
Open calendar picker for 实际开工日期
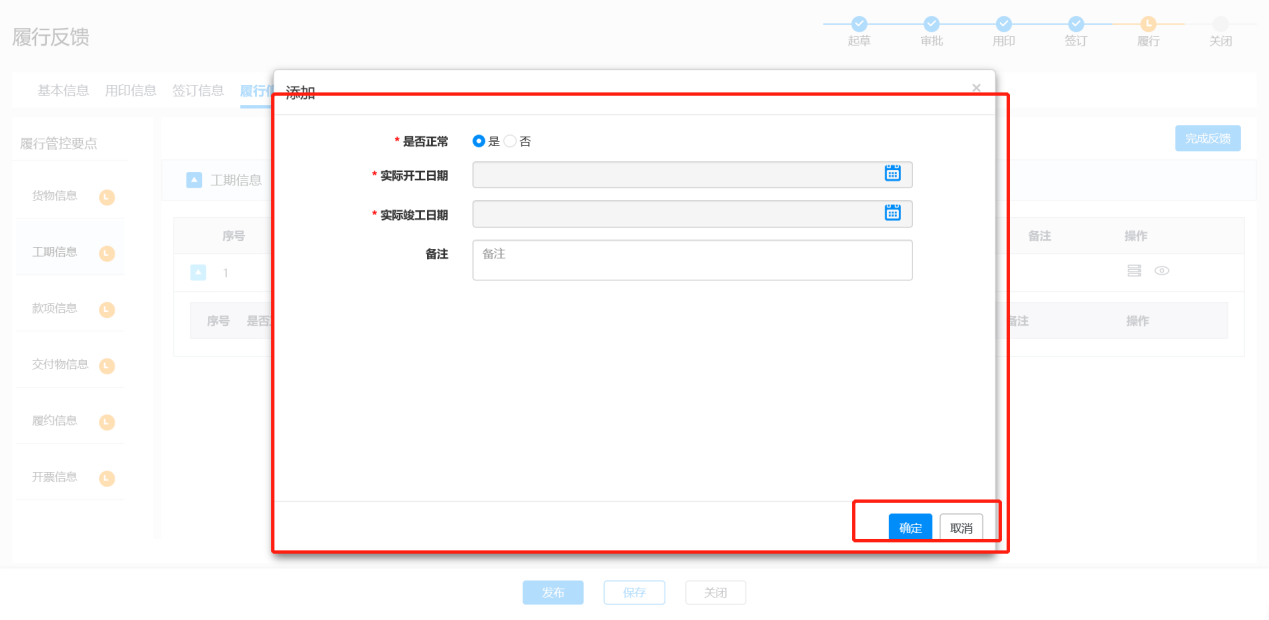pyautogui.click(x=892, y=173)
